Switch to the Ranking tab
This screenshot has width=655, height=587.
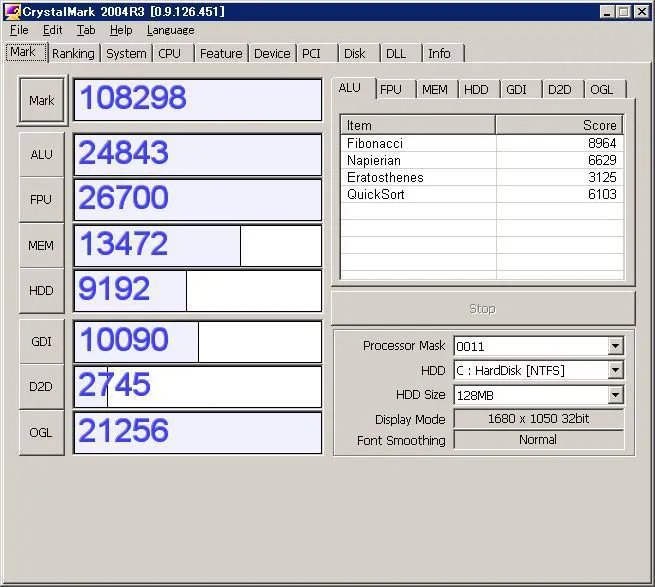click(73, 54)
